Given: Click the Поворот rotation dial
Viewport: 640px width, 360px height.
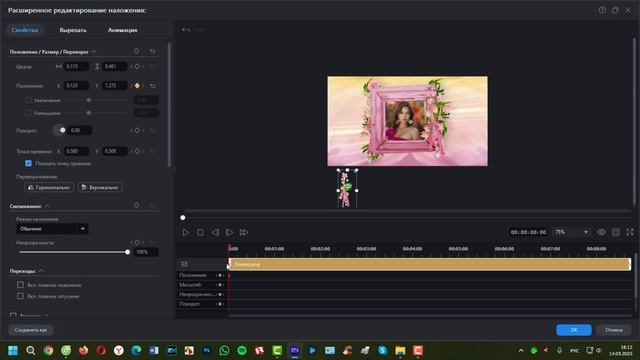Looking at the screenshot, I should tap(60, 131).
